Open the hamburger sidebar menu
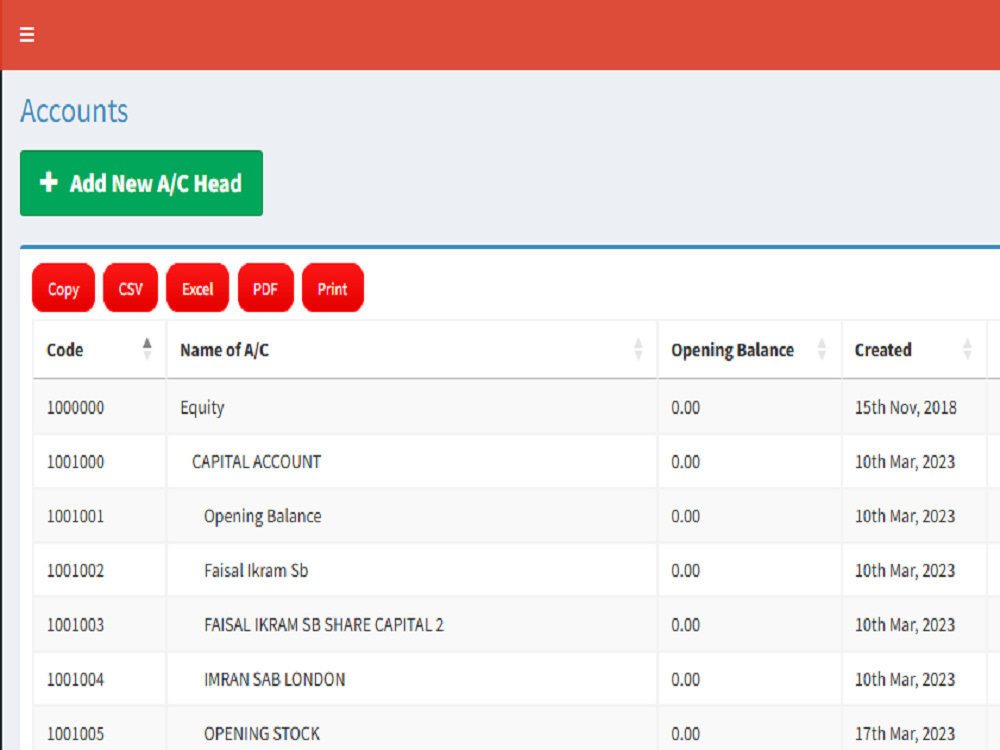1000x750 pixels. point(27,34)
